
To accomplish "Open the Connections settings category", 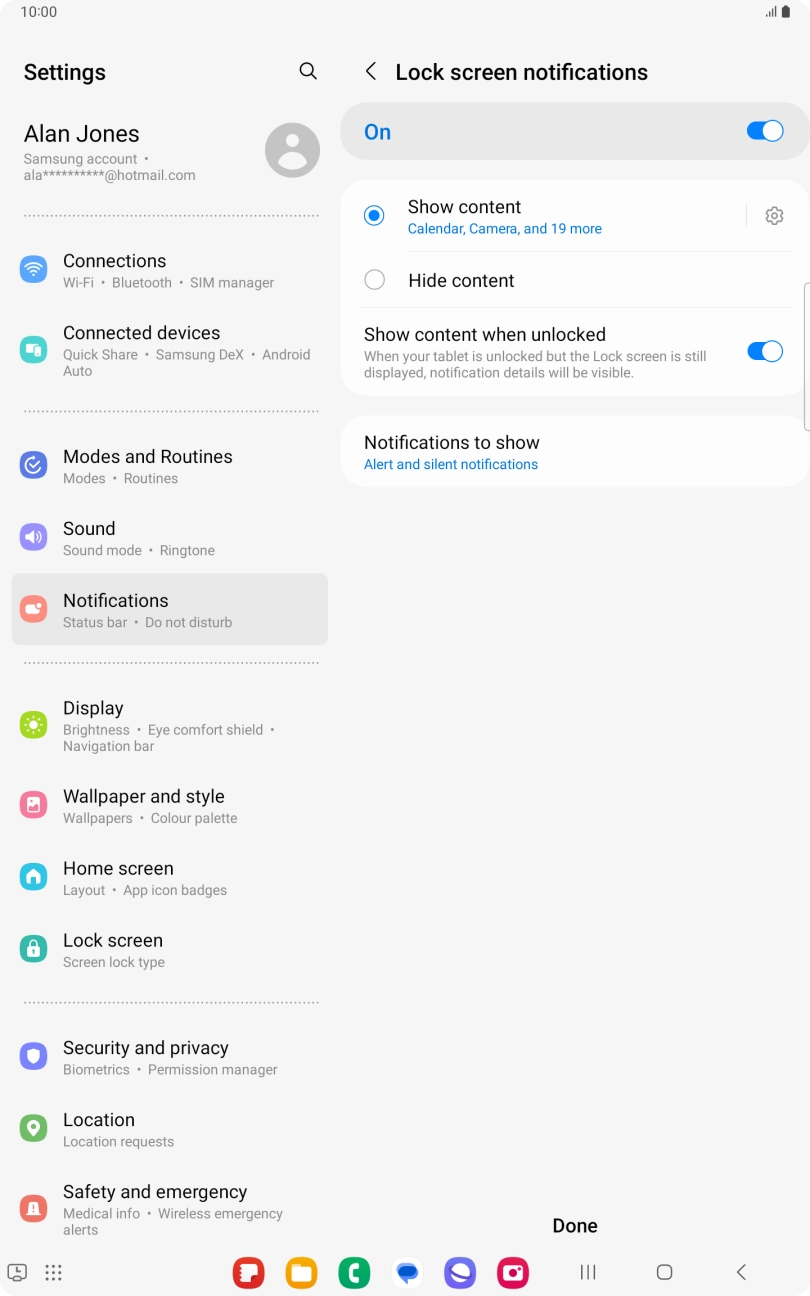I will [169, 270].
